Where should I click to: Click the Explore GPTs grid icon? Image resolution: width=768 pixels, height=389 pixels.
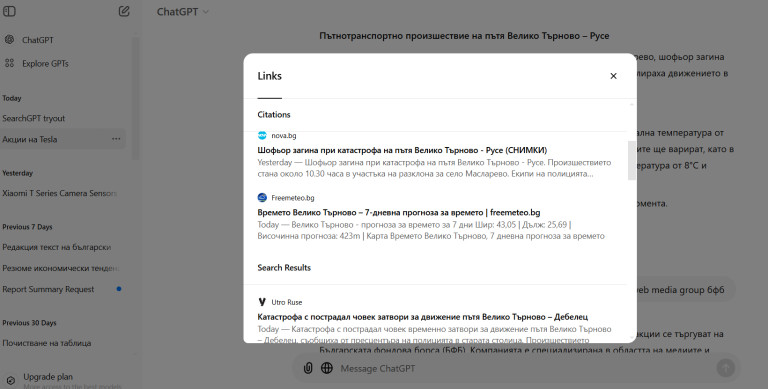point(9,63)
